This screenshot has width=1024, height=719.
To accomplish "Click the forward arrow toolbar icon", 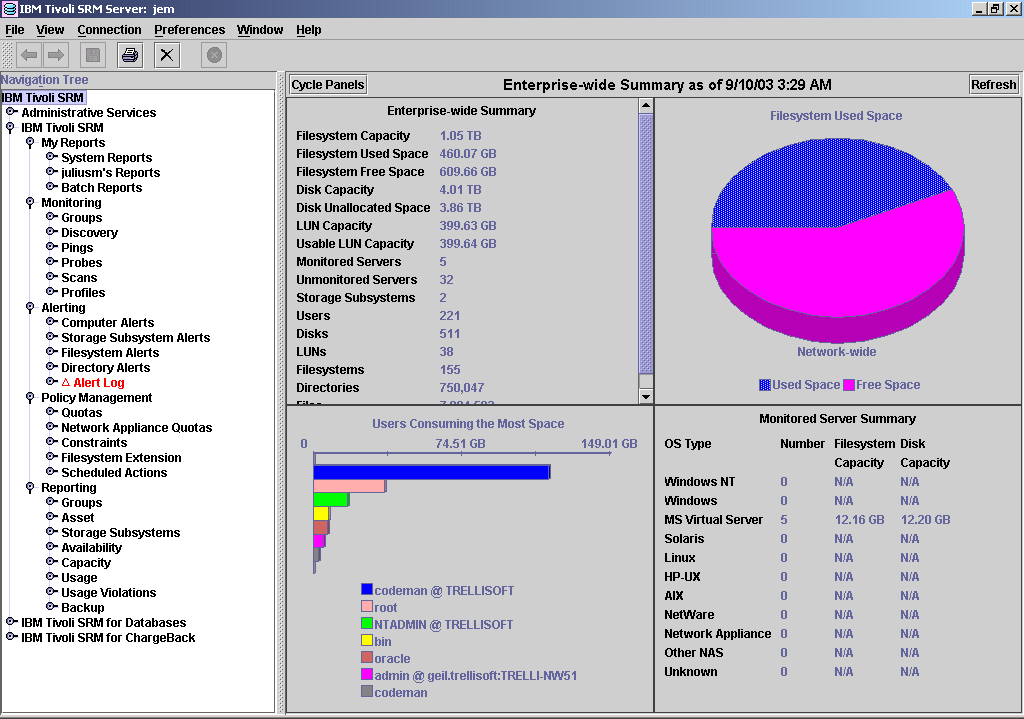I will (x=56, y=56).
